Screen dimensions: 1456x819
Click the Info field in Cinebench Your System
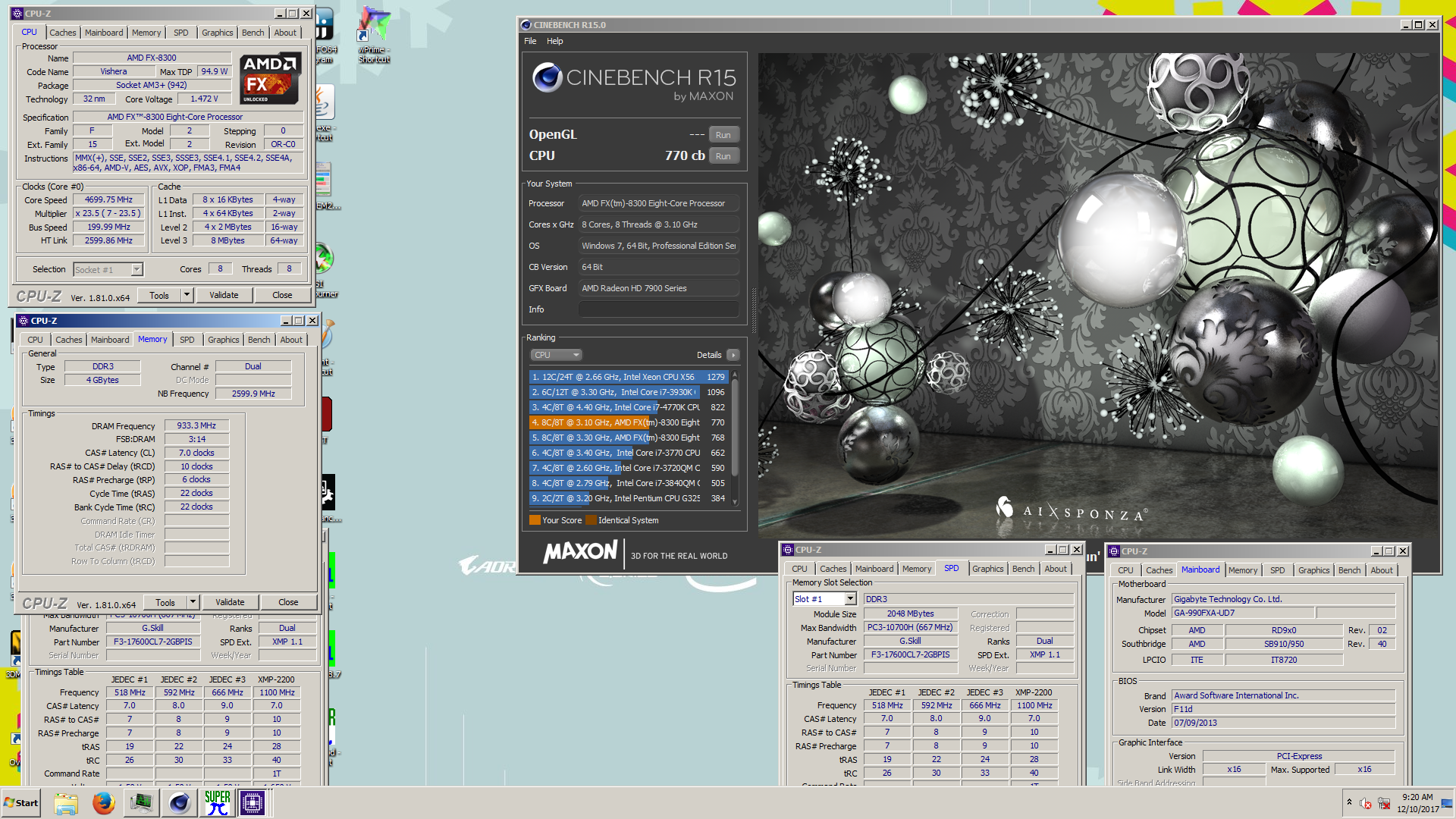pyautogui.click(x=658, y=309)
